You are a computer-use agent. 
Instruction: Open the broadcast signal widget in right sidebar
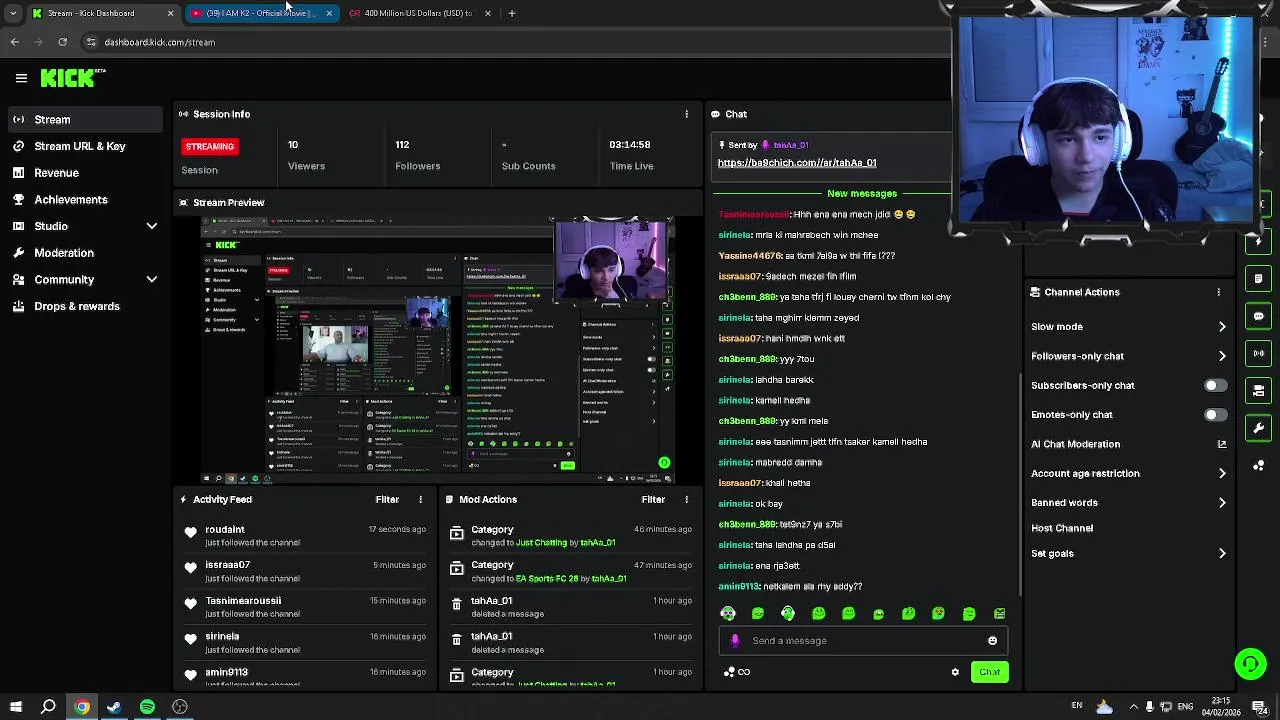pos(1258,353)
